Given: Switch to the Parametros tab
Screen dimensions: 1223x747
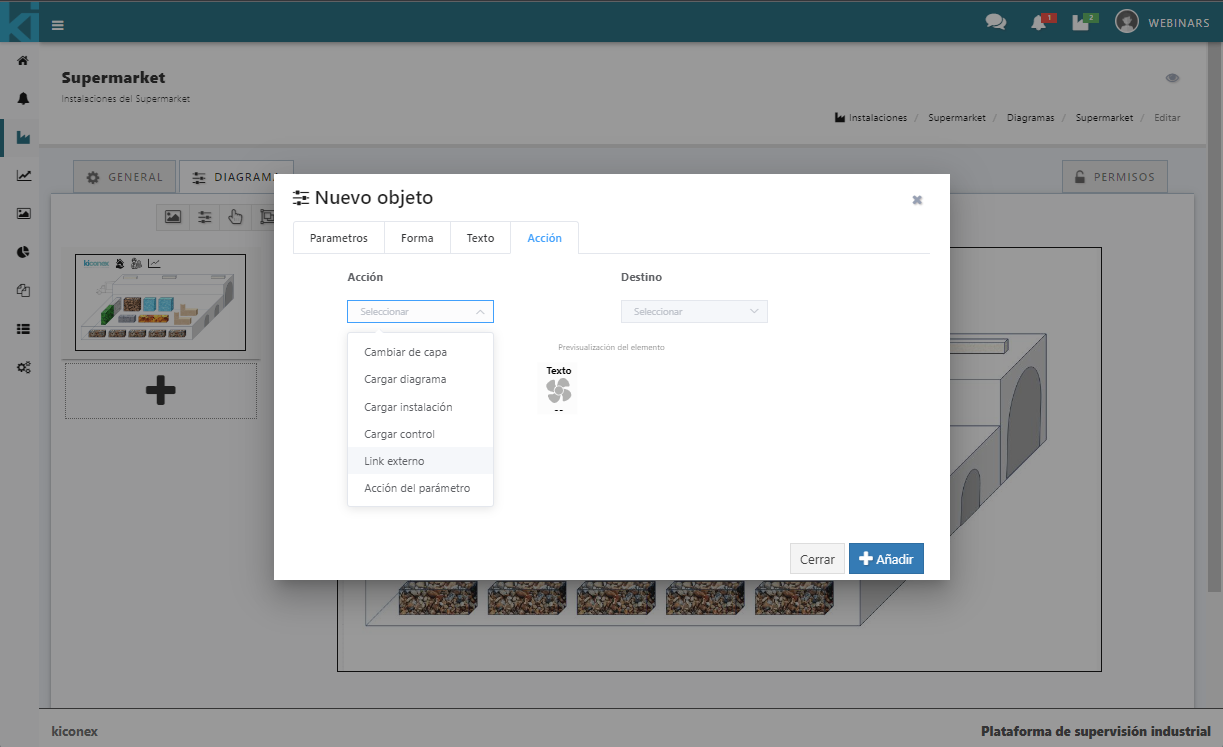Looking at the screenshot, I should [x=338, y=238].
